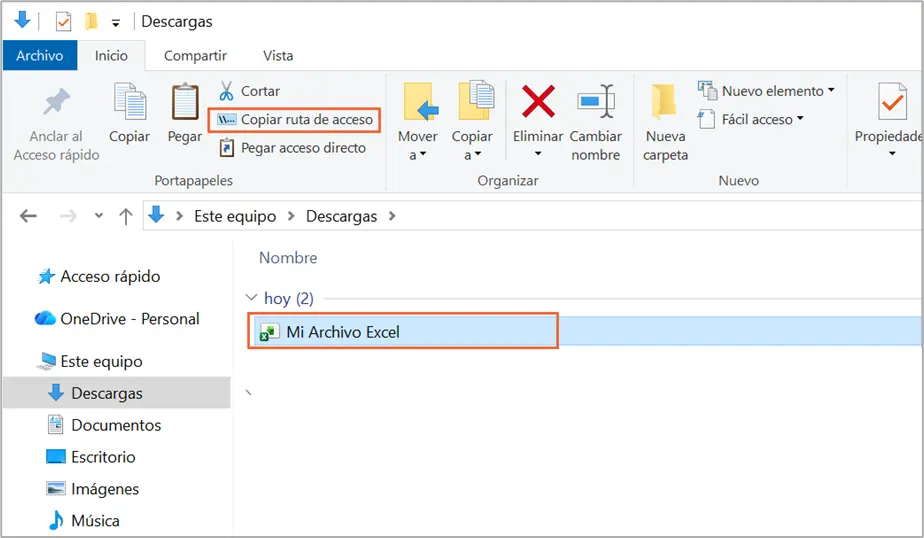Collapse the hoy (2) group

(252, 298)
